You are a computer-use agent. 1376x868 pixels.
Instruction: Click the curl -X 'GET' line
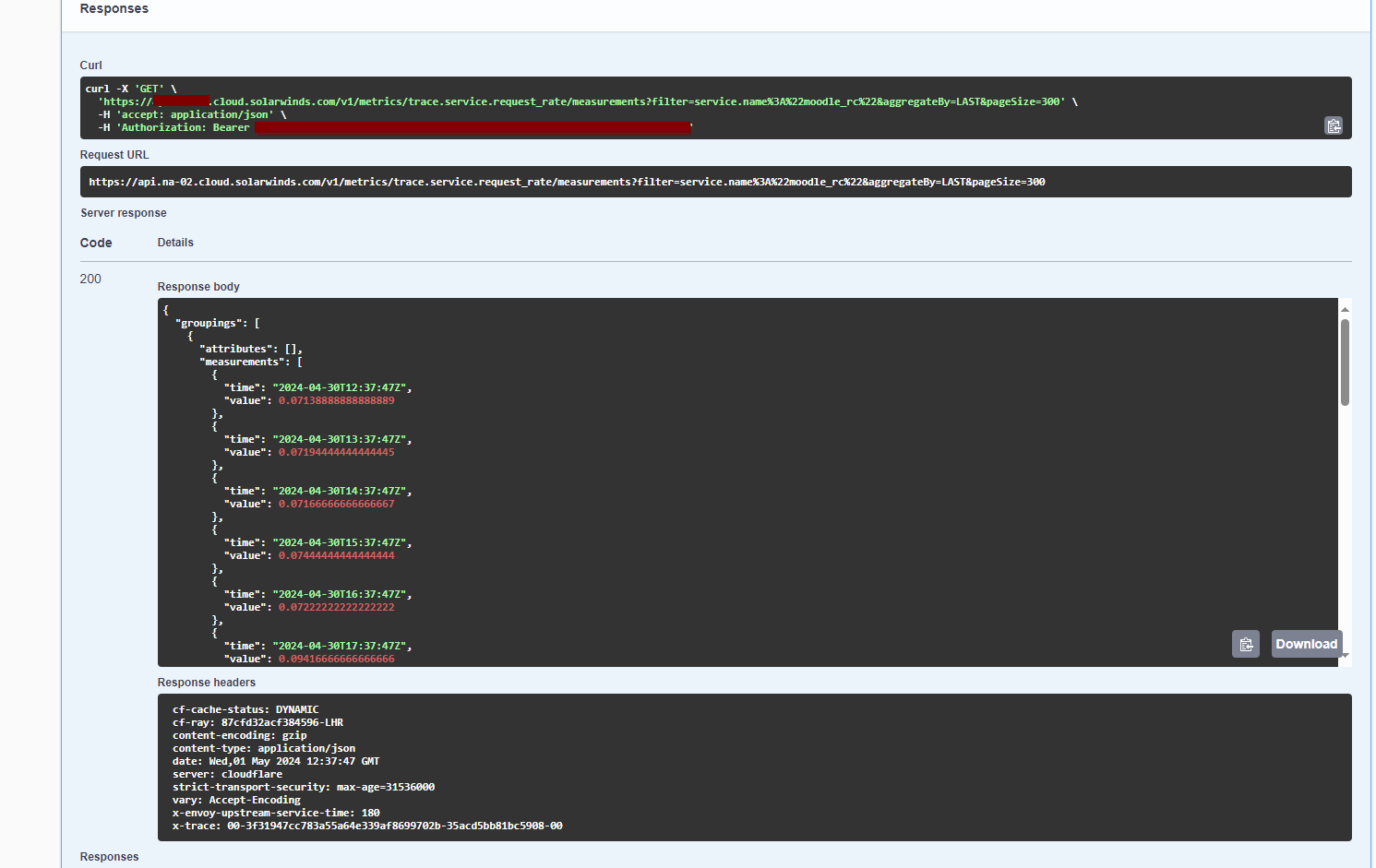tap(131, 89)
